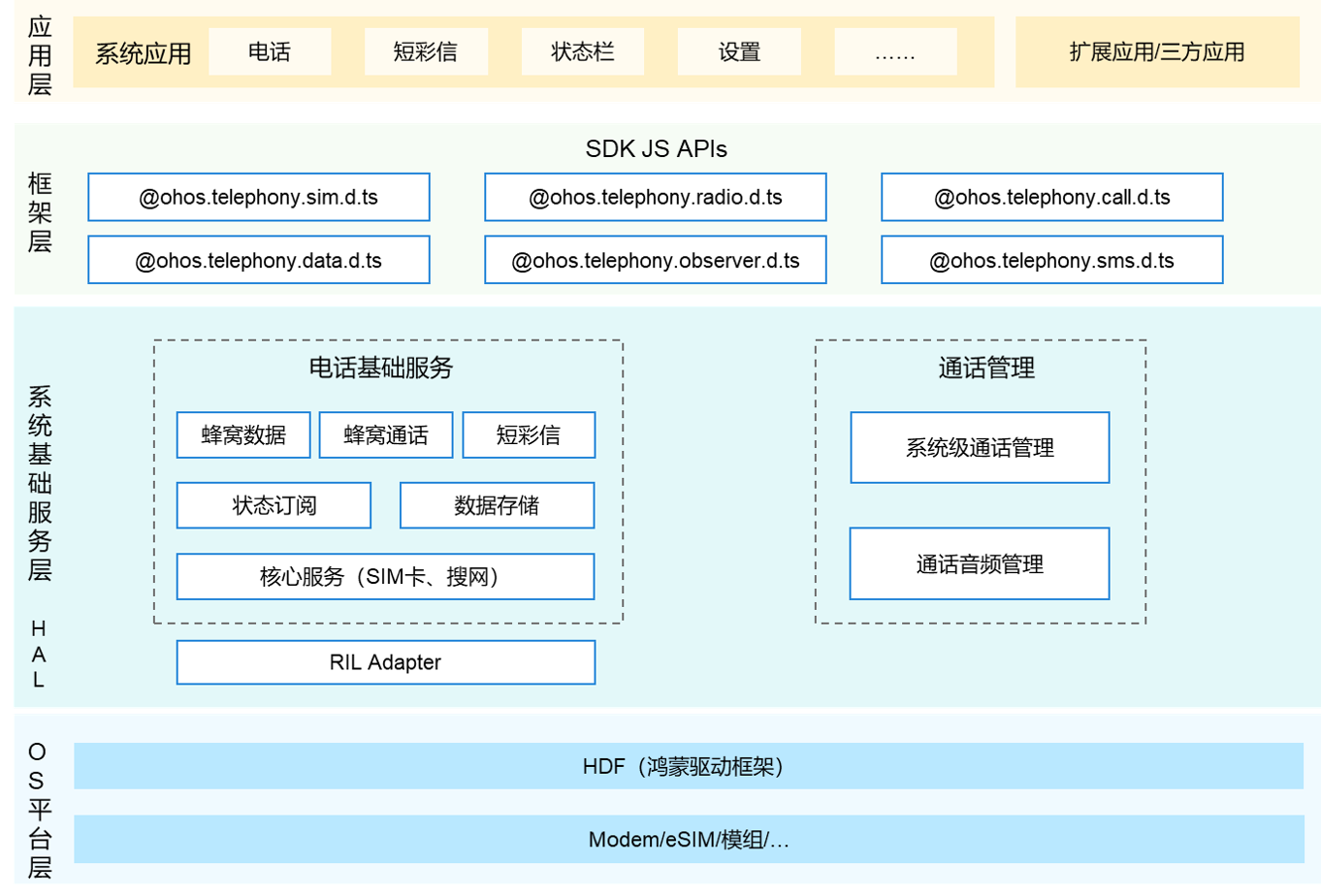Screen dimensions: 1321x896
Task: Select @ohos.telephony.sms.d.ts box
Action: pos(1052,260)
